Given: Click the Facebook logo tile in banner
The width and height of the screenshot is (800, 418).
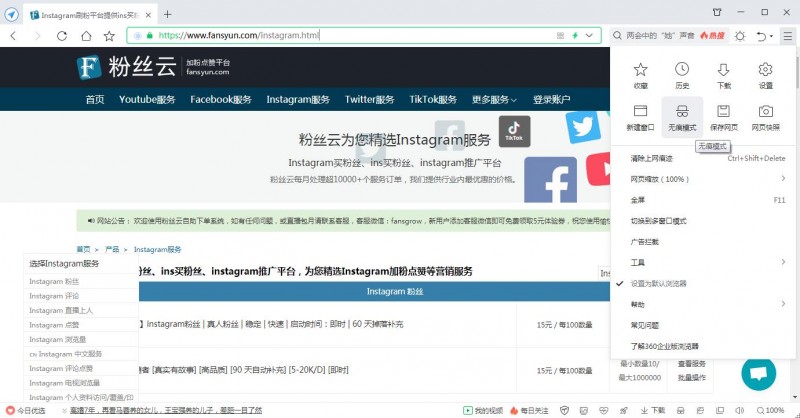Looking at the screenshot, I should pyautogui.click(x=551, y=180).
